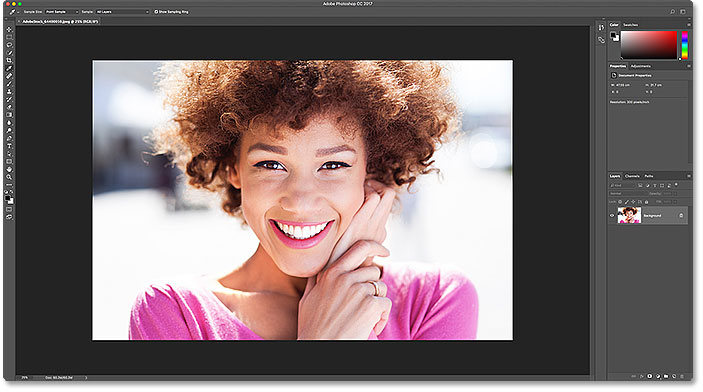Click the Delete layer trash icon
The width and height of the screenshot is (703, 392).
(x=682, y=376)
